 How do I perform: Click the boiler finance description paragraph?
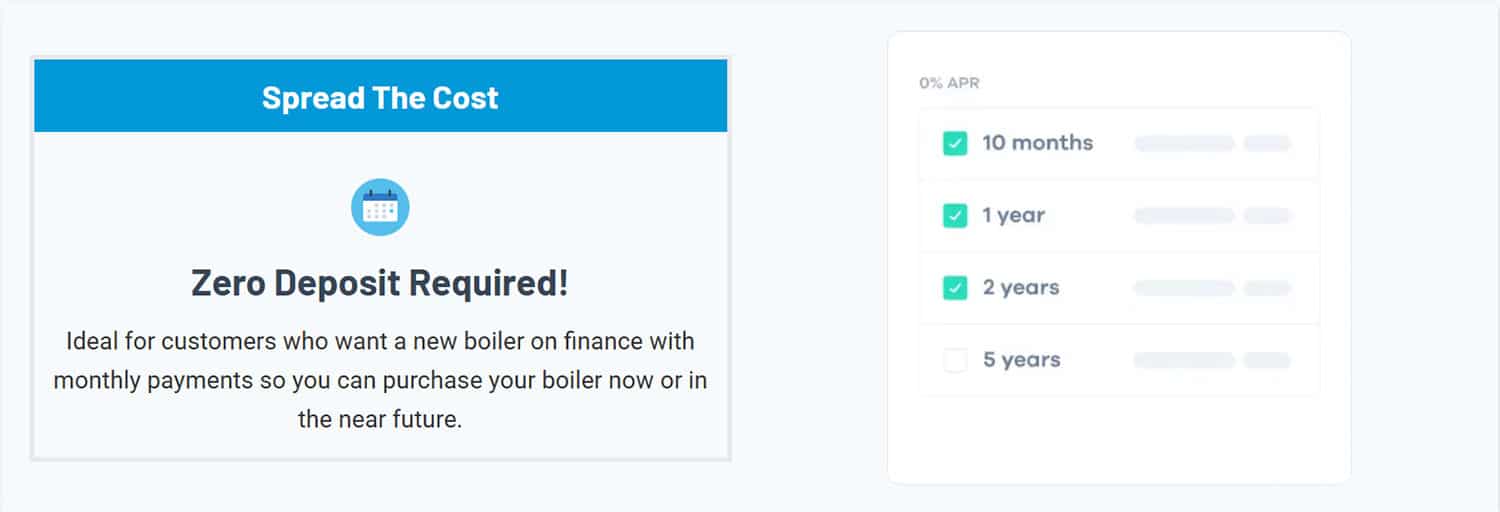tap(380, 380)
